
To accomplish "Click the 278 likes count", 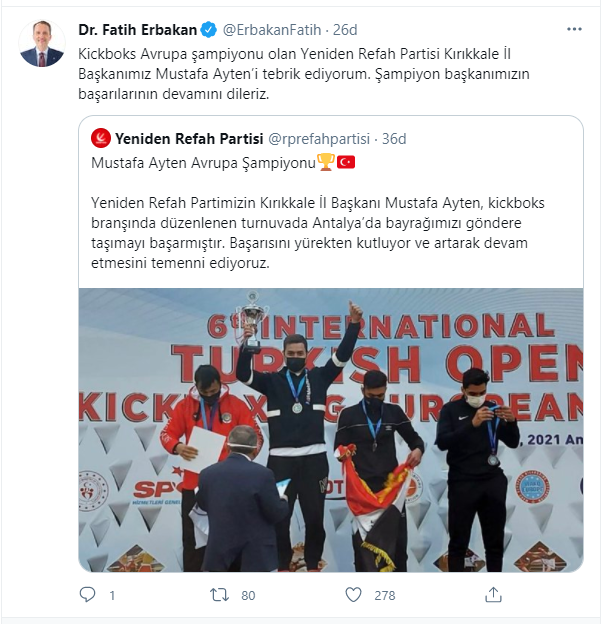I will (x=385, y=595).
